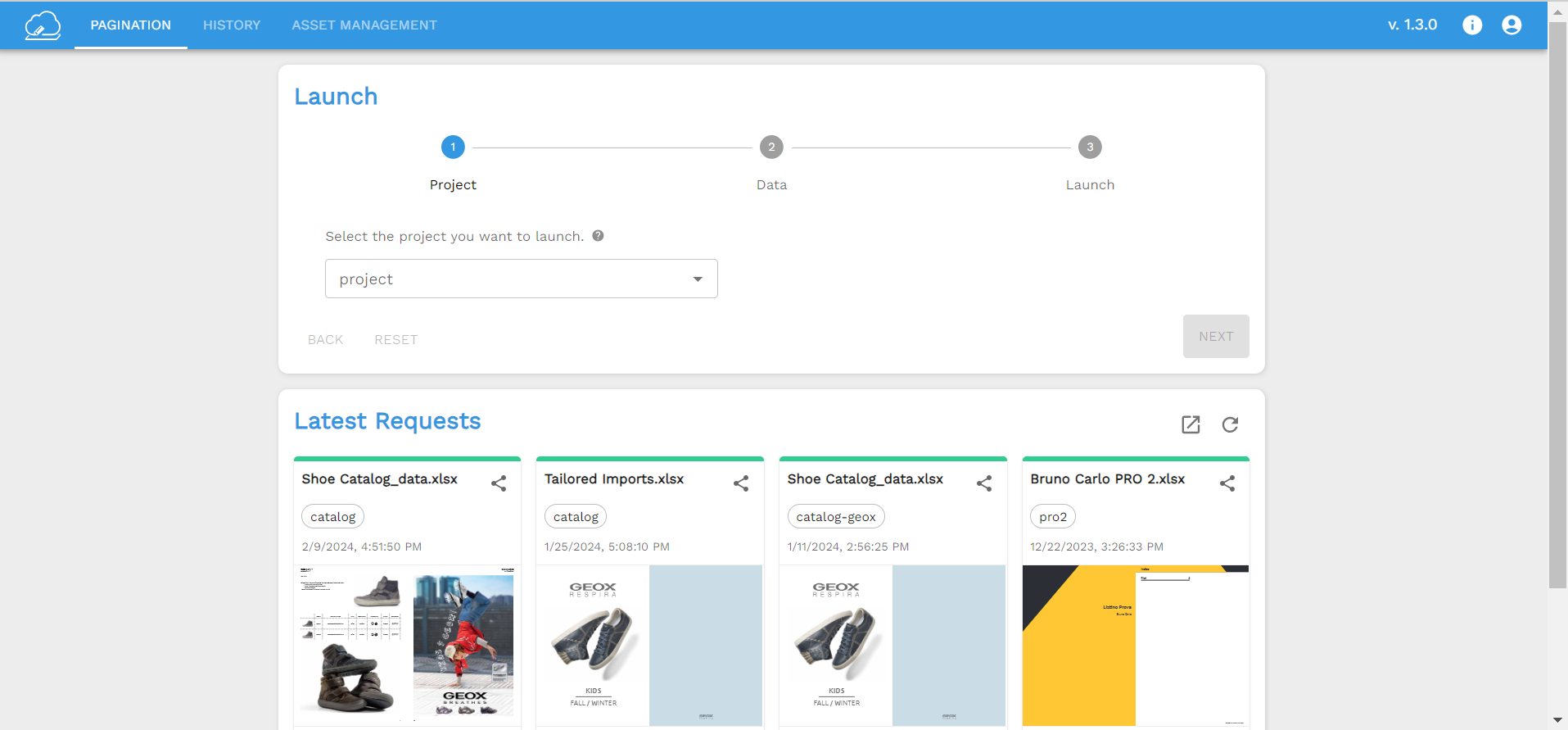Select the Pagination tab
The width and height of the screenshot is (1568, 730).
pyautogui.click(x=131, y=25)
